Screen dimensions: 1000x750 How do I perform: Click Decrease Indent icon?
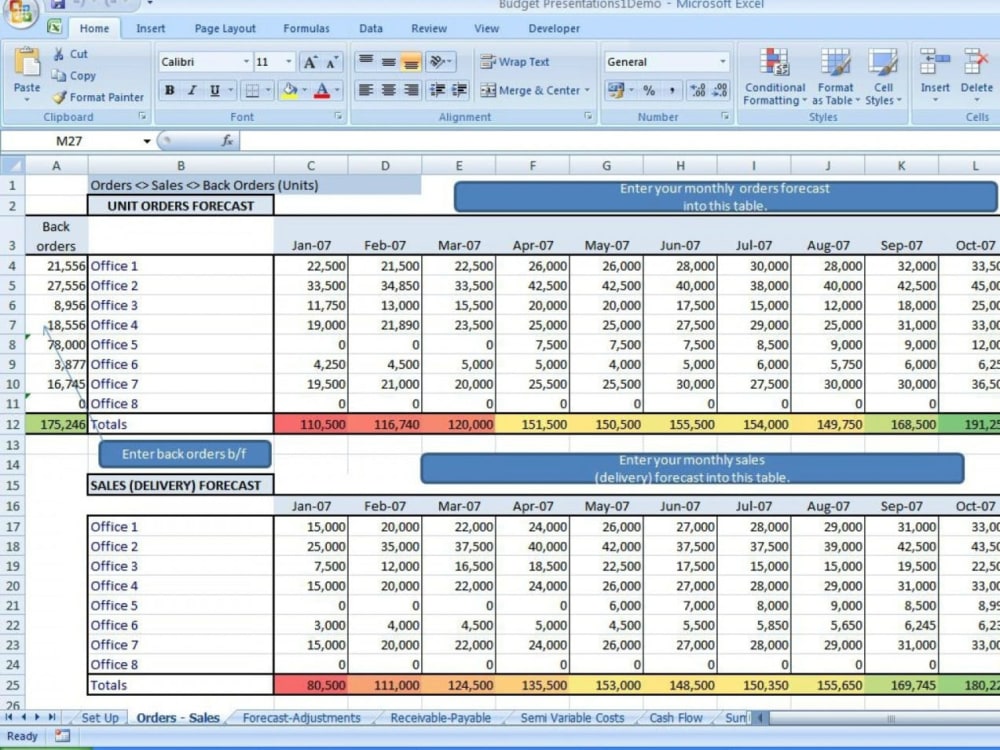point(438,90)
